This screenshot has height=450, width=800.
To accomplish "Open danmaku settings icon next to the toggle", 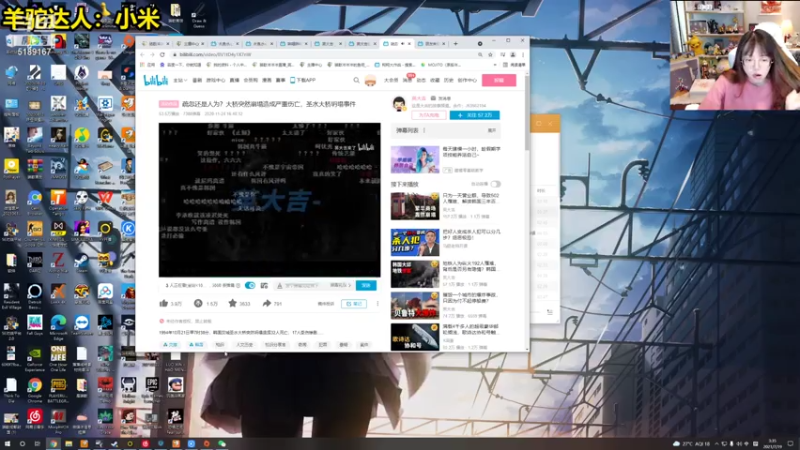I will 264,285.
